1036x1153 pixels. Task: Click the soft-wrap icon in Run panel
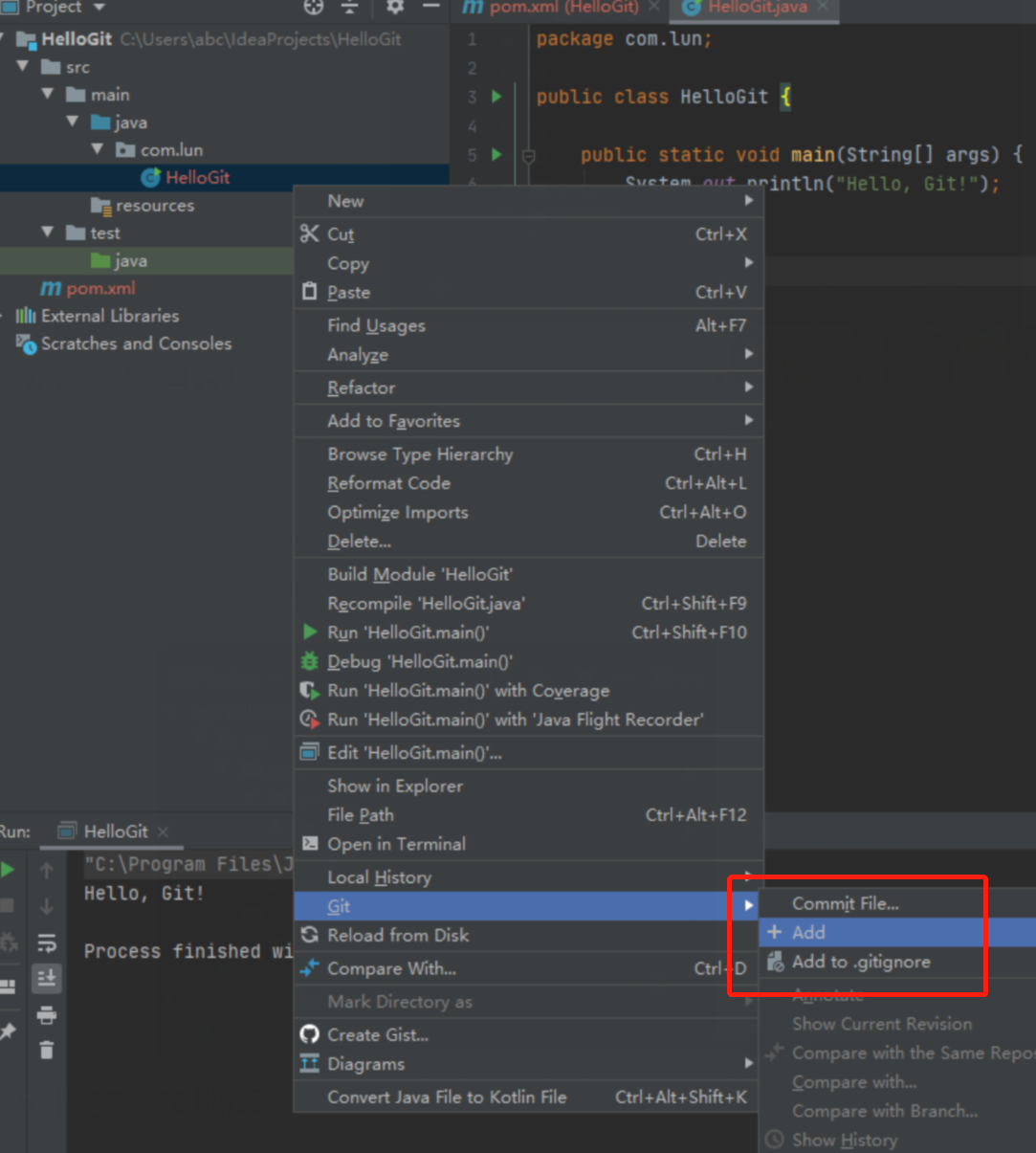coord(47,942)
